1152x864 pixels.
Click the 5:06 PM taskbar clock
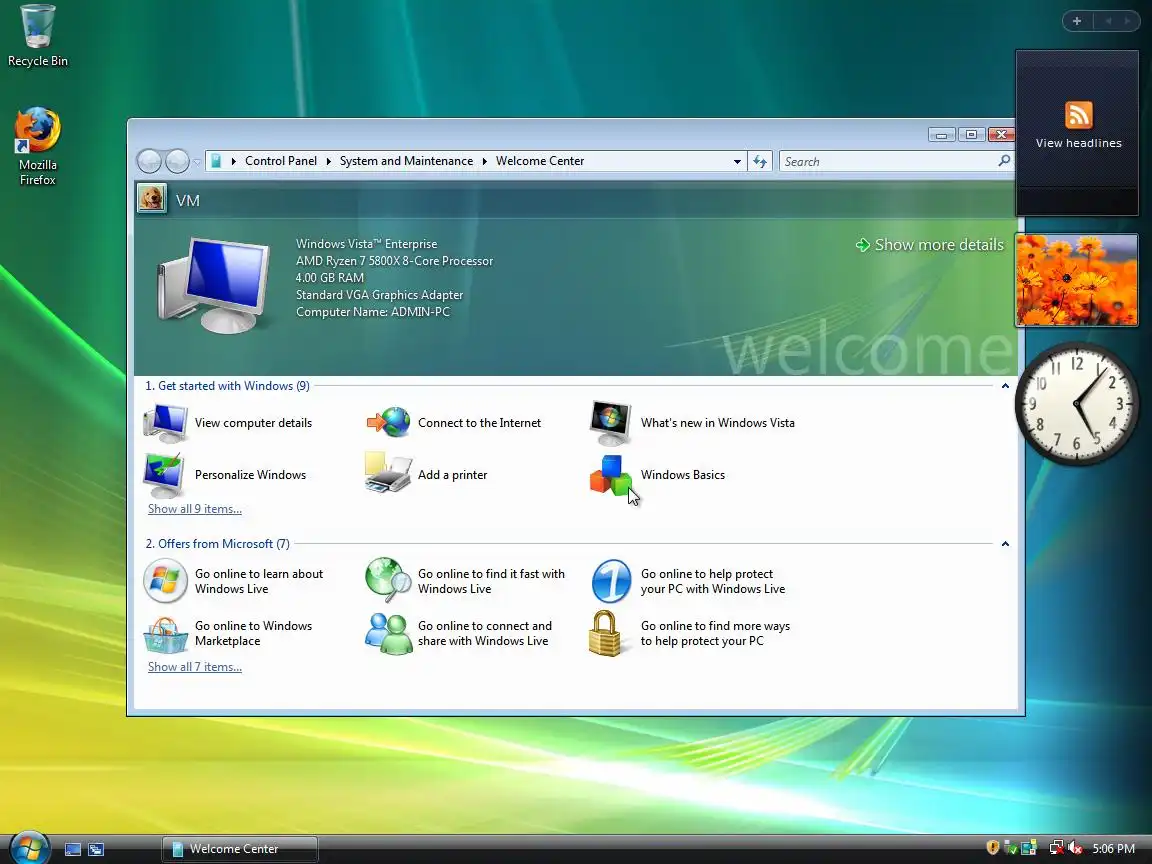click(x=1113, y=849)
